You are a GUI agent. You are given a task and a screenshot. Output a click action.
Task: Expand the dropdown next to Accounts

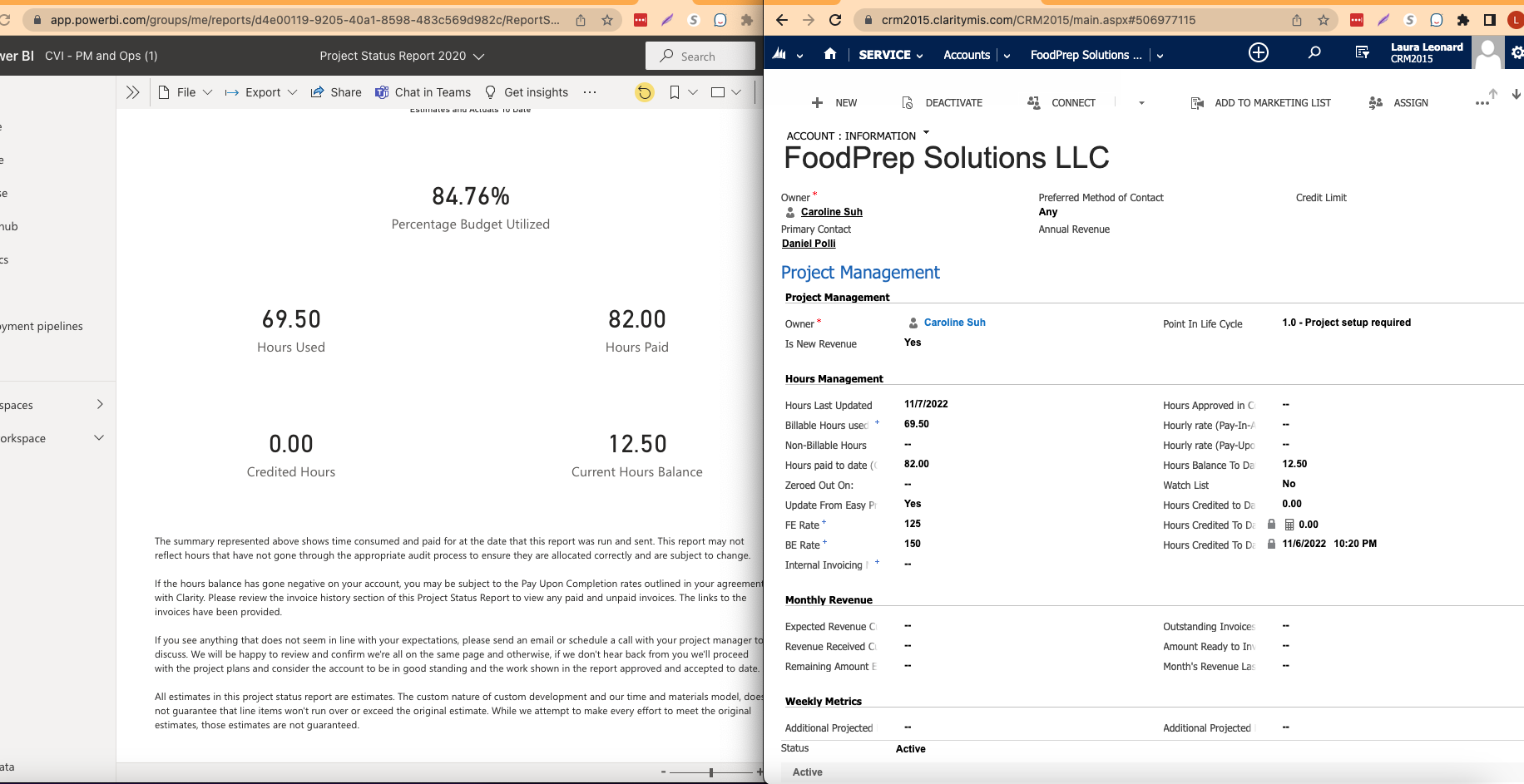point(1007,56)
